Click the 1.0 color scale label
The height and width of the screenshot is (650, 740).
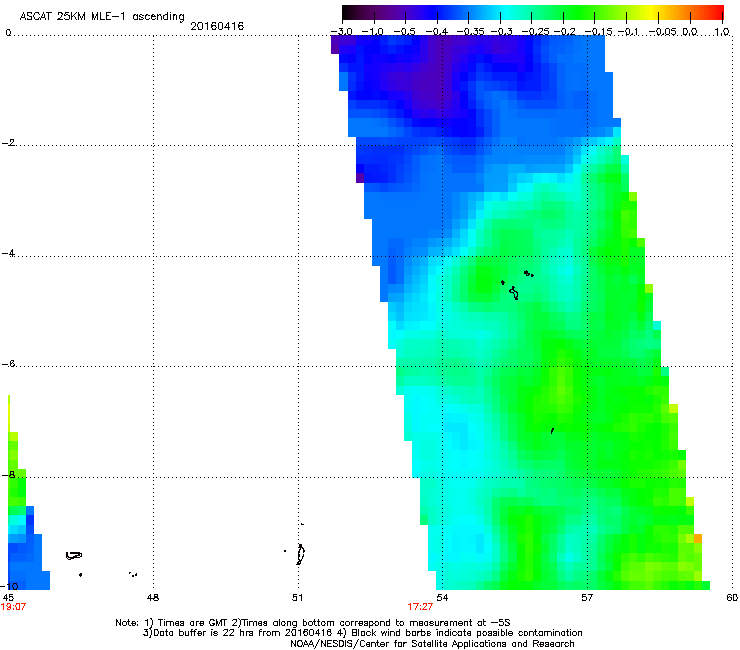tap(722, 32)
